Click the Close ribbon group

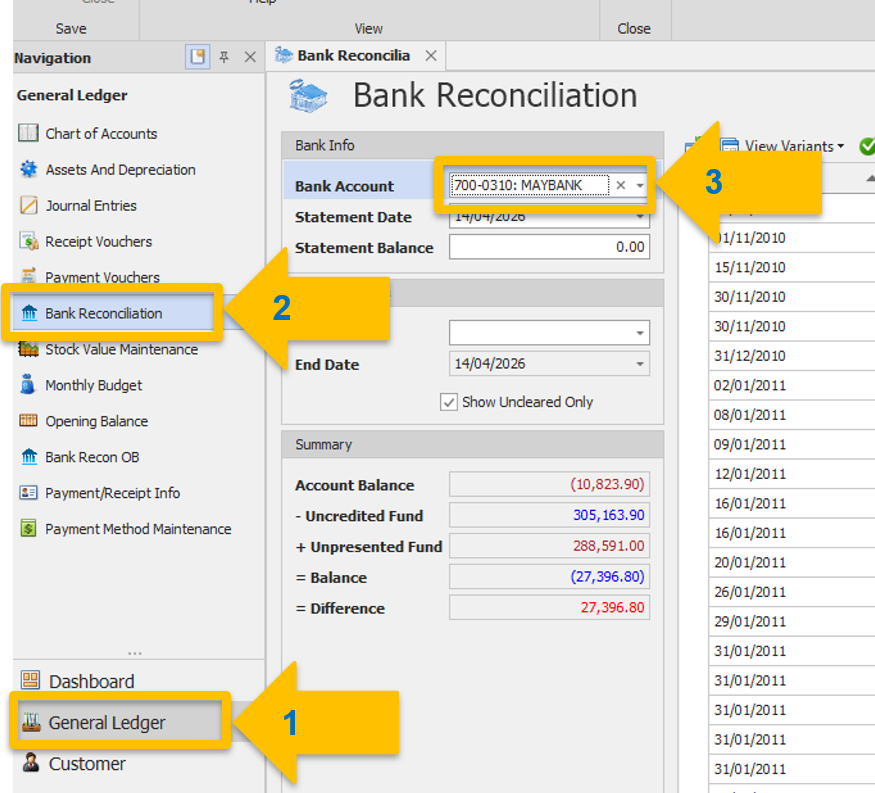tap(634, 28)
